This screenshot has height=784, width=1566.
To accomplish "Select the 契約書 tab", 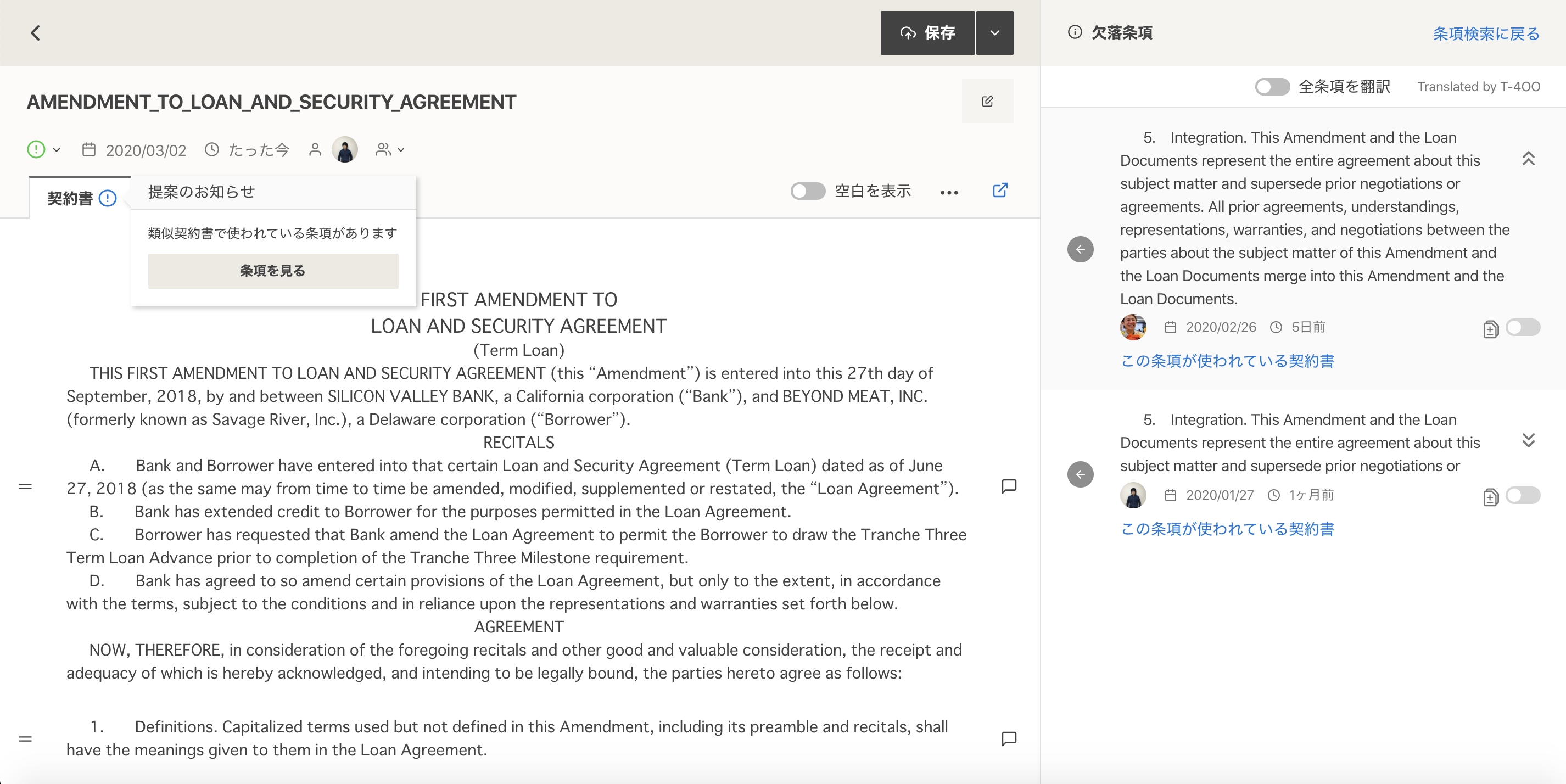I will click(x=70, y=199).
